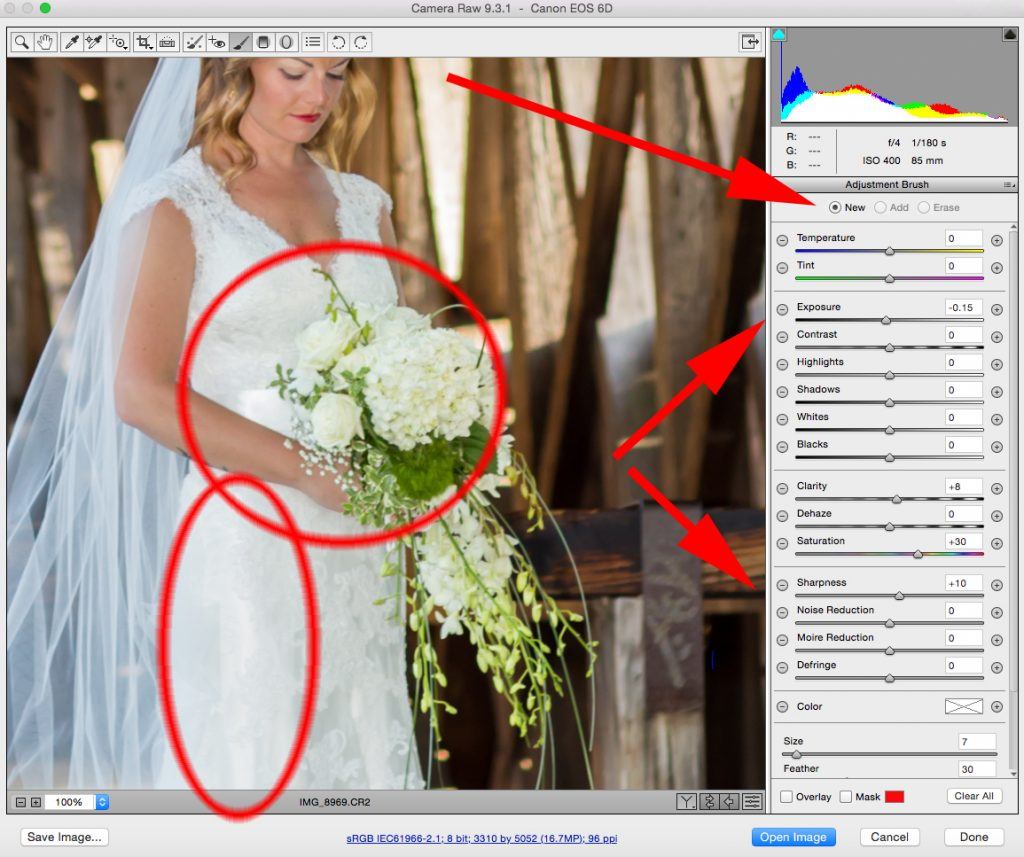Viewport: 1024px width, 857px height.
Task: Select the Hand tool
Action: 45,42
